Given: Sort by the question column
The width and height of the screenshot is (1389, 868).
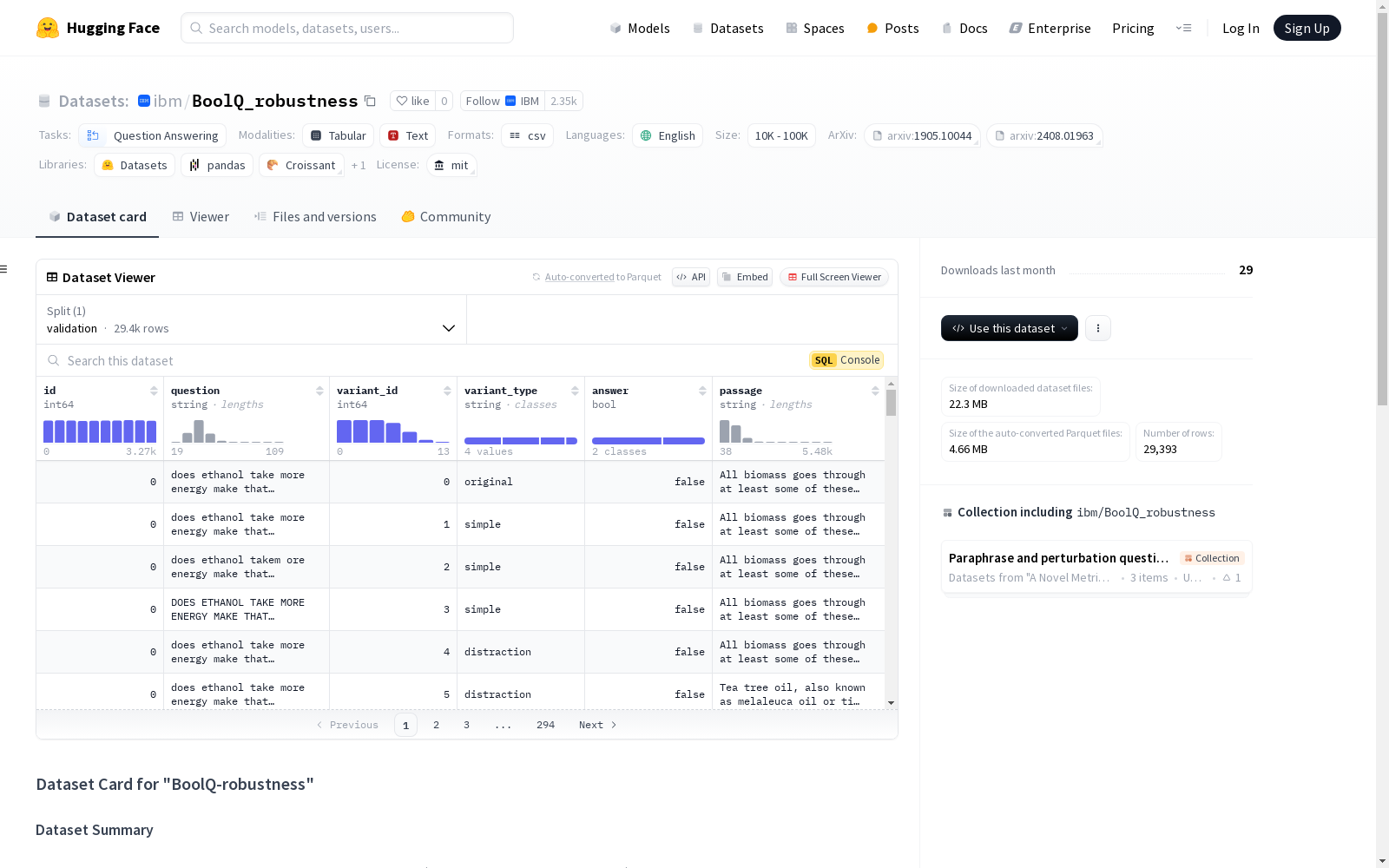Looking at the screenshot, I should 319,391.
